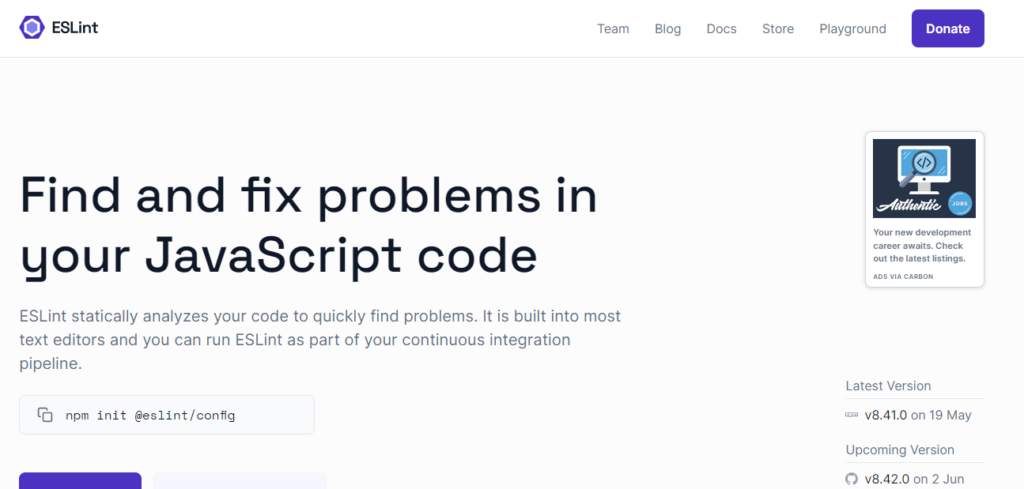This screenshot has height=489, width=1024.
Task: Click the npm icon beside v8.41.0
Action: point(852,415)
